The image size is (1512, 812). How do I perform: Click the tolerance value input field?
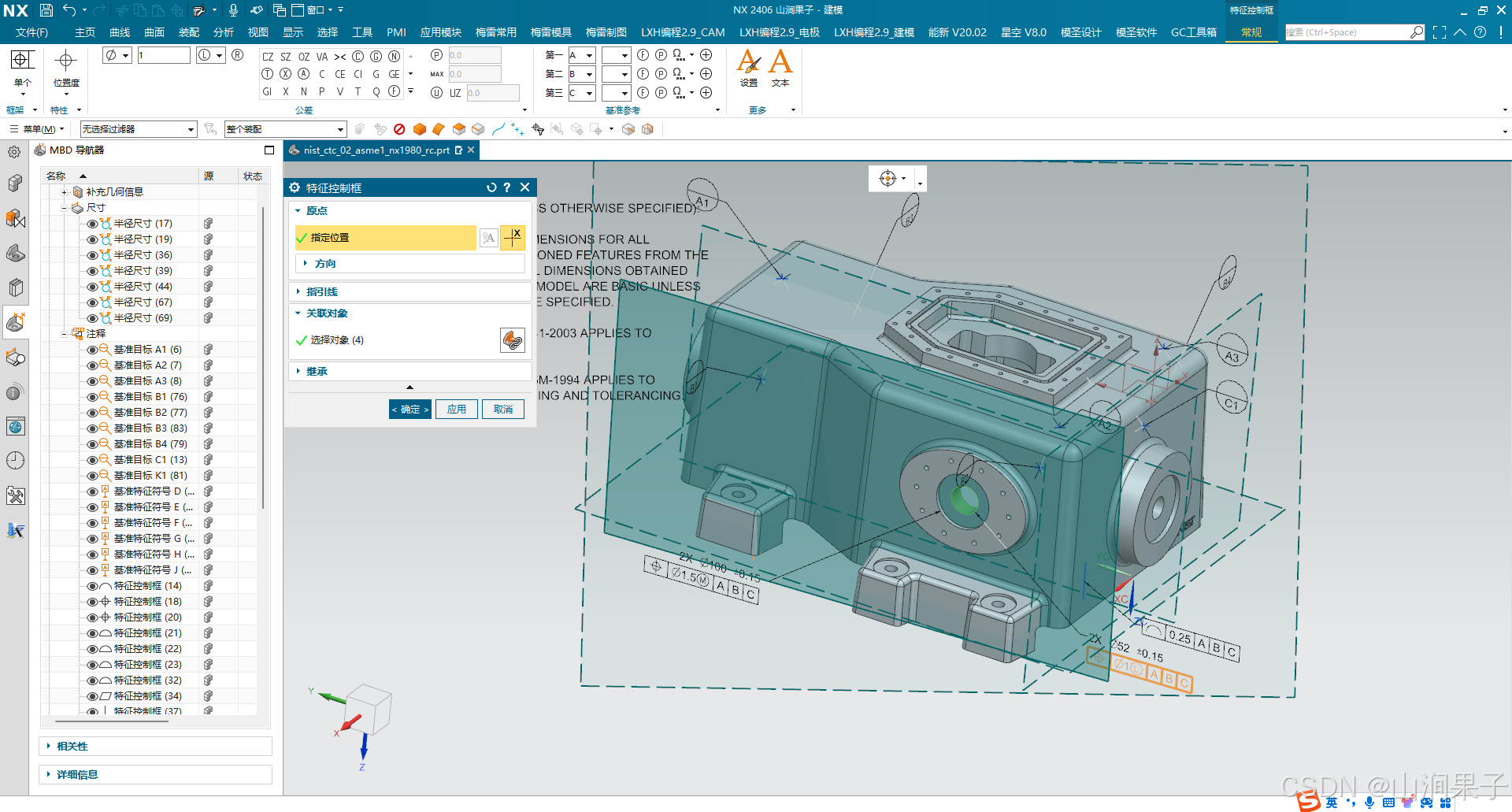[163, 55]
